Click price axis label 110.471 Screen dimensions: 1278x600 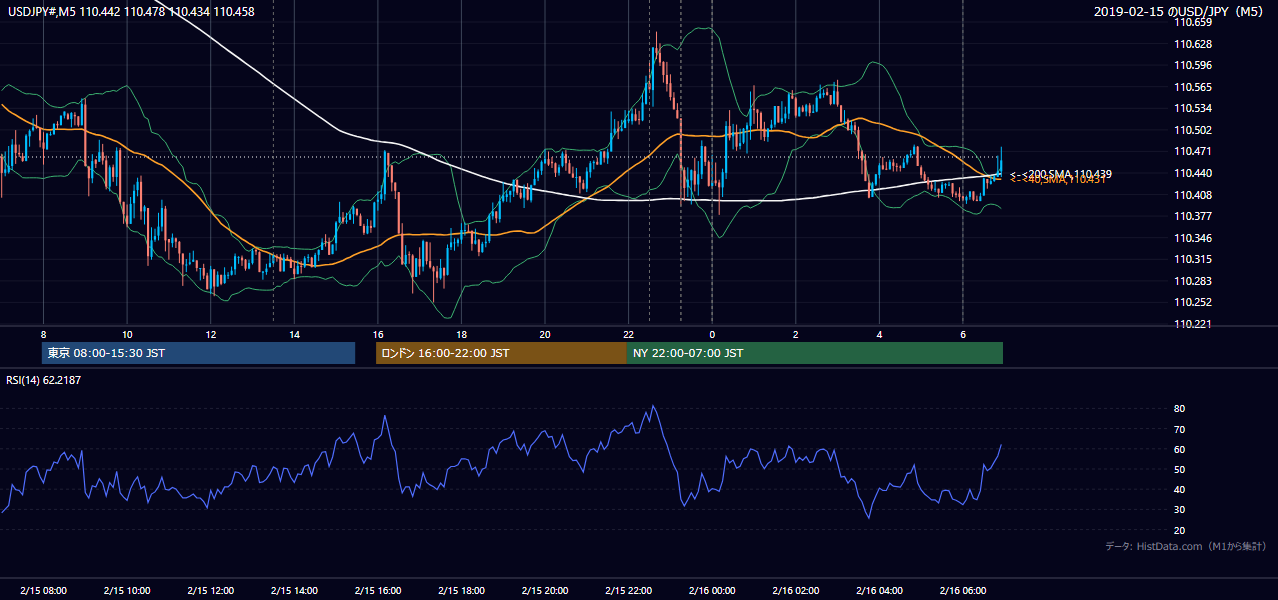click(1195, 151)
